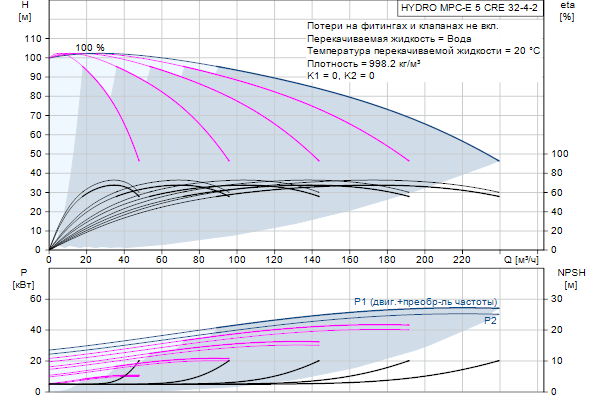The image size is (600, 400).
Task: Select the P1 (двиг.+преобр-ль частоты) curve label
Action: tap(425, 302)
